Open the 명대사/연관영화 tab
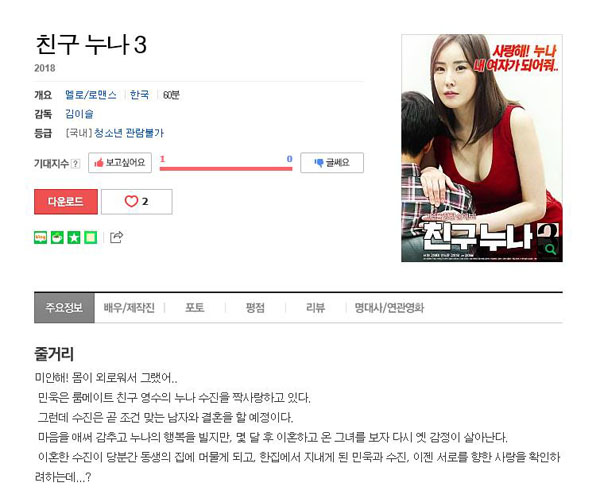Viewport: 600px width, 502px height. click(389, 308)
